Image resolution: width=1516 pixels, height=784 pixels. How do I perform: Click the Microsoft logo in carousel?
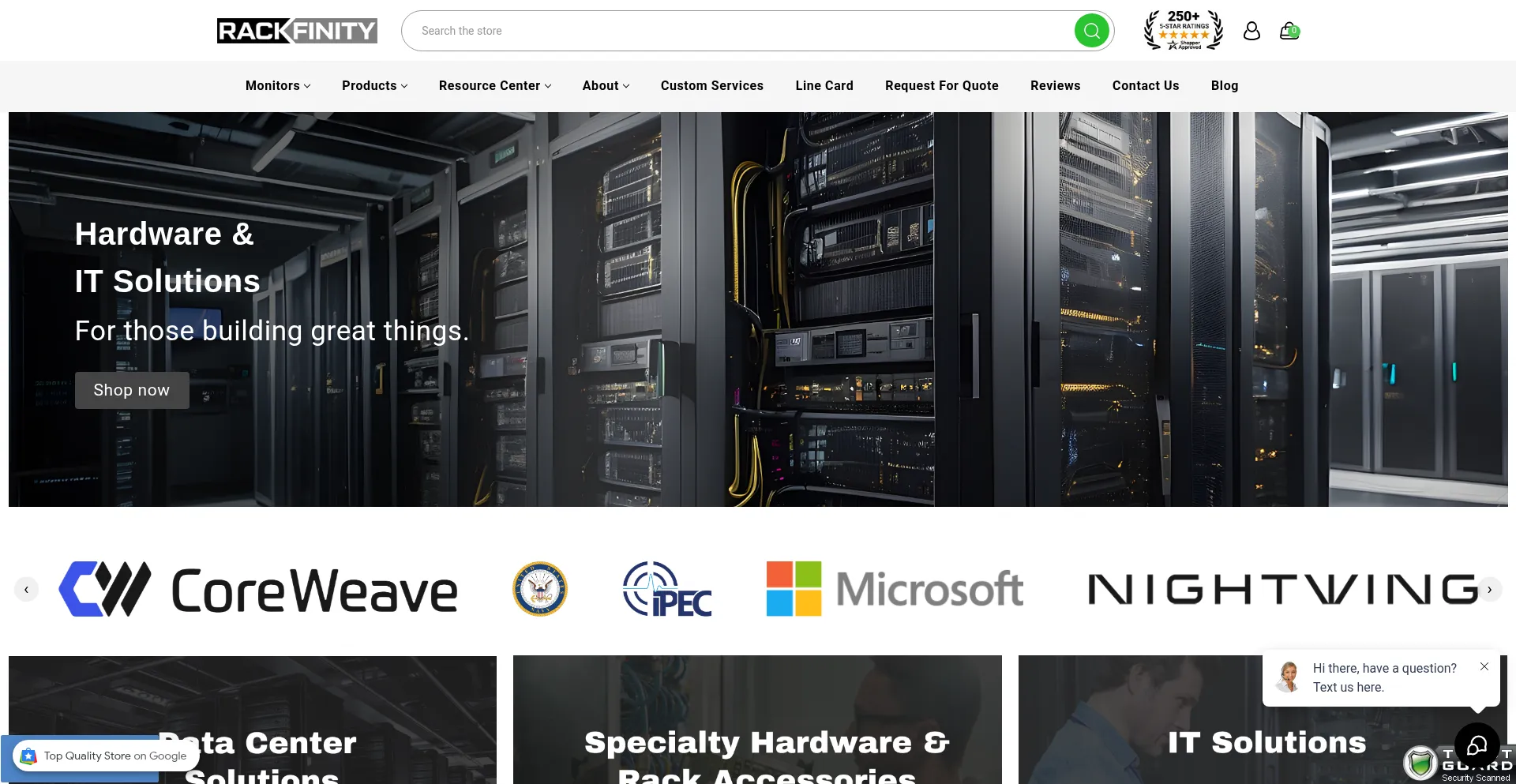pyautogui.click(x=895, y=589)
